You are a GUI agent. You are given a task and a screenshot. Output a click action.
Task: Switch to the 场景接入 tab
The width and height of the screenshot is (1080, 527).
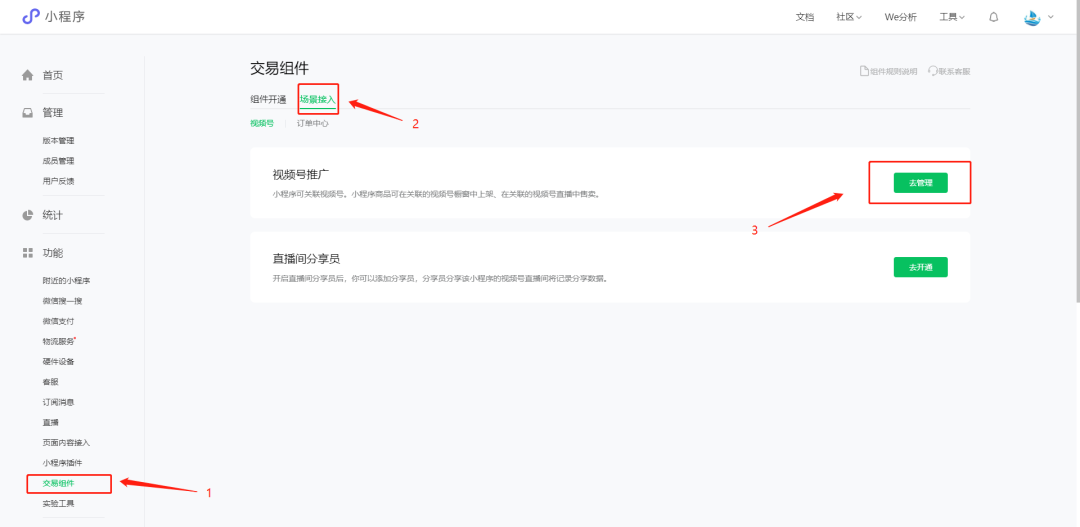pyautogui.click(x=317, y=99)
